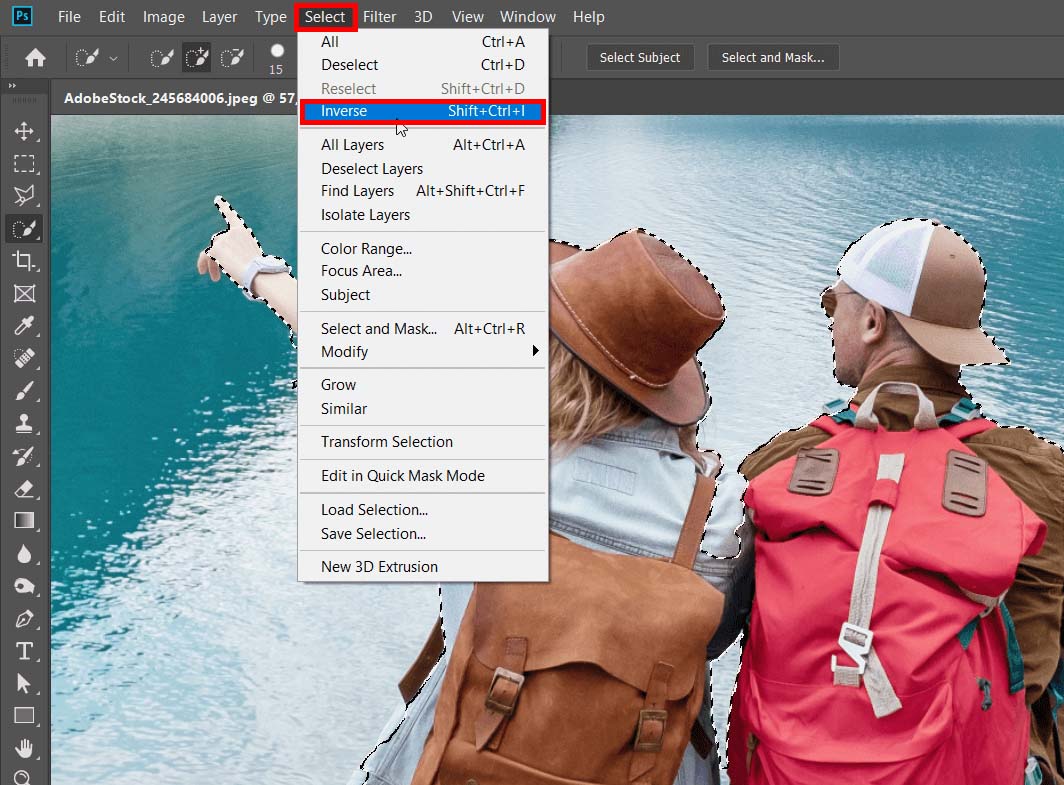Enable Add to selection mode
The width and height of the screenshot is (1064, 785).
pyautogui.click(x=196, y=57)
